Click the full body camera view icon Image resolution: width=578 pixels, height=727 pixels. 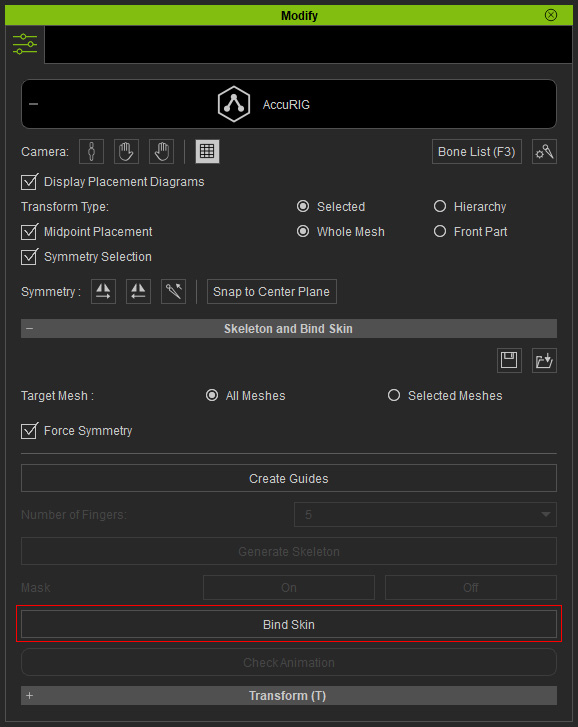(91, 152)
